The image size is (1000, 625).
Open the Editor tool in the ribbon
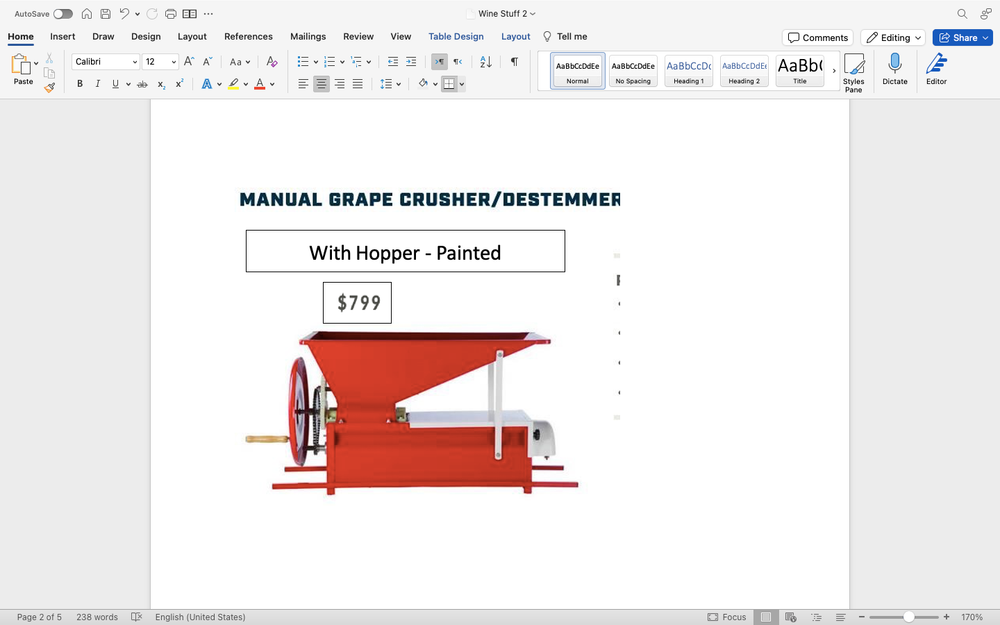pos(936,69)
